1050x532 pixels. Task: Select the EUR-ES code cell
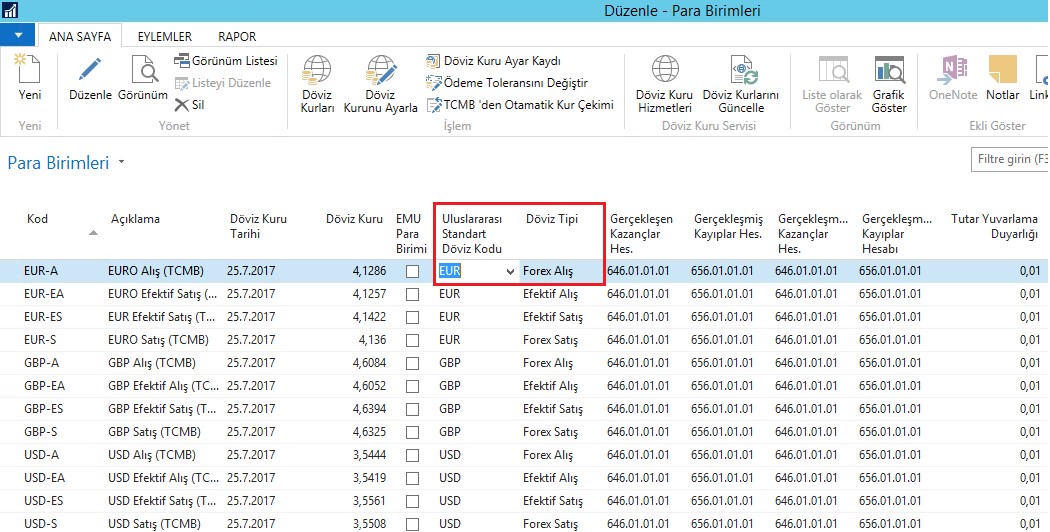[x=44, y=317]
